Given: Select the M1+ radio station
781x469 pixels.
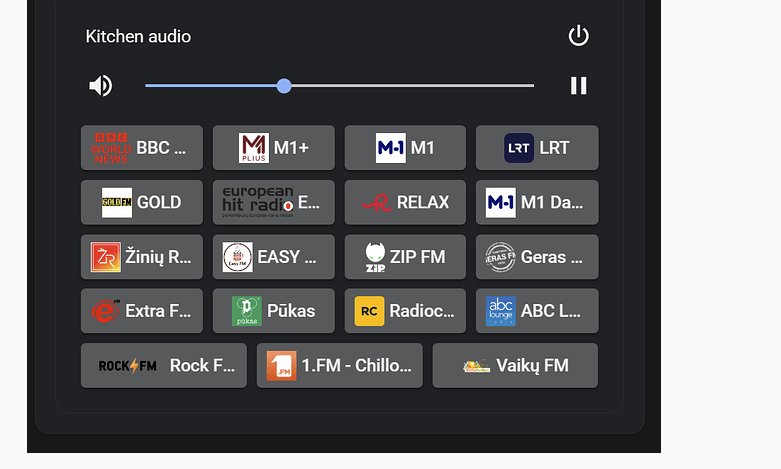Looking at the screenshot, I should [x=273, y=148].
